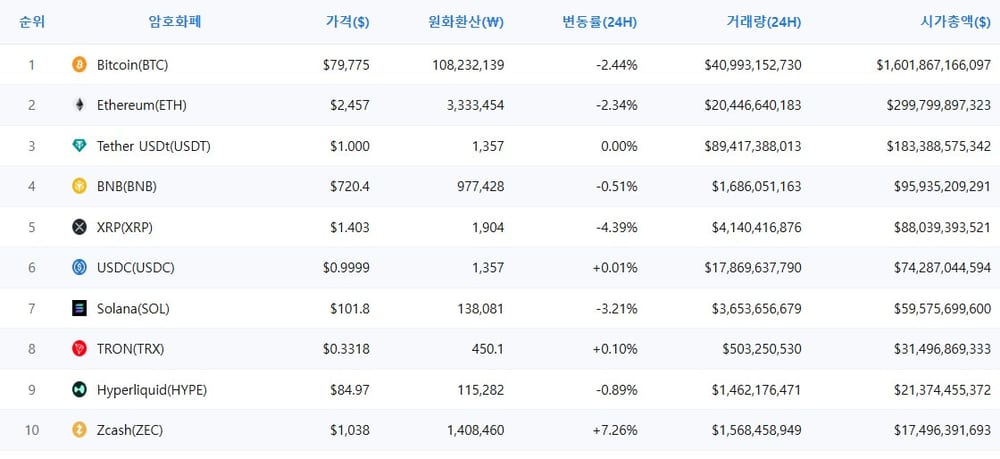Select Solana volume $3,653,656,679
This screenshot has width=1000, height=459.
pos(757,309)
